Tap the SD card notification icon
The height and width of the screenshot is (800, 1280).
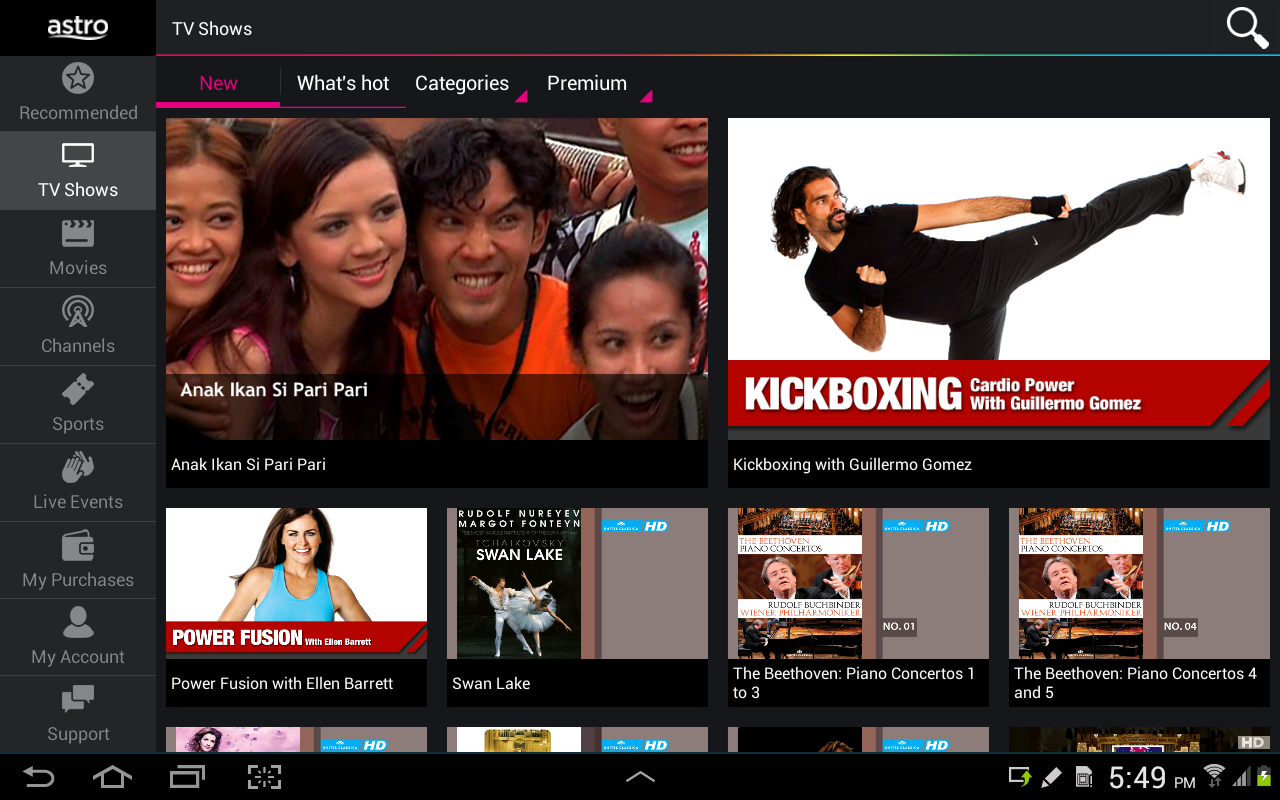coord(1084,777)
